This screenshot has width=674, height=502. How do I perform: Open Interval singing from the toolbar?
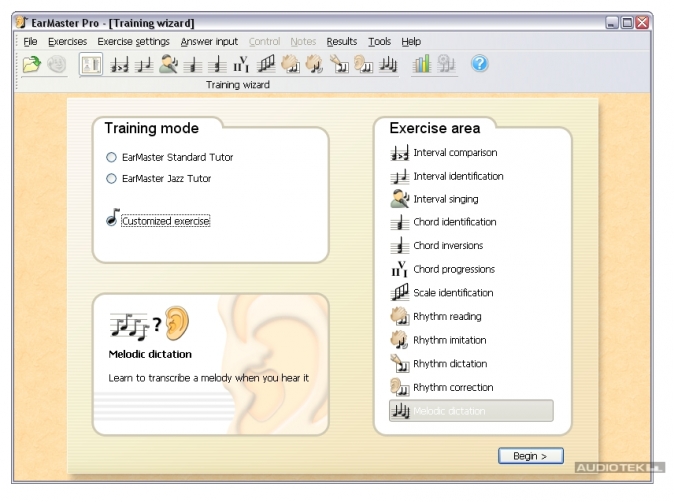click(x=168, y=64)
